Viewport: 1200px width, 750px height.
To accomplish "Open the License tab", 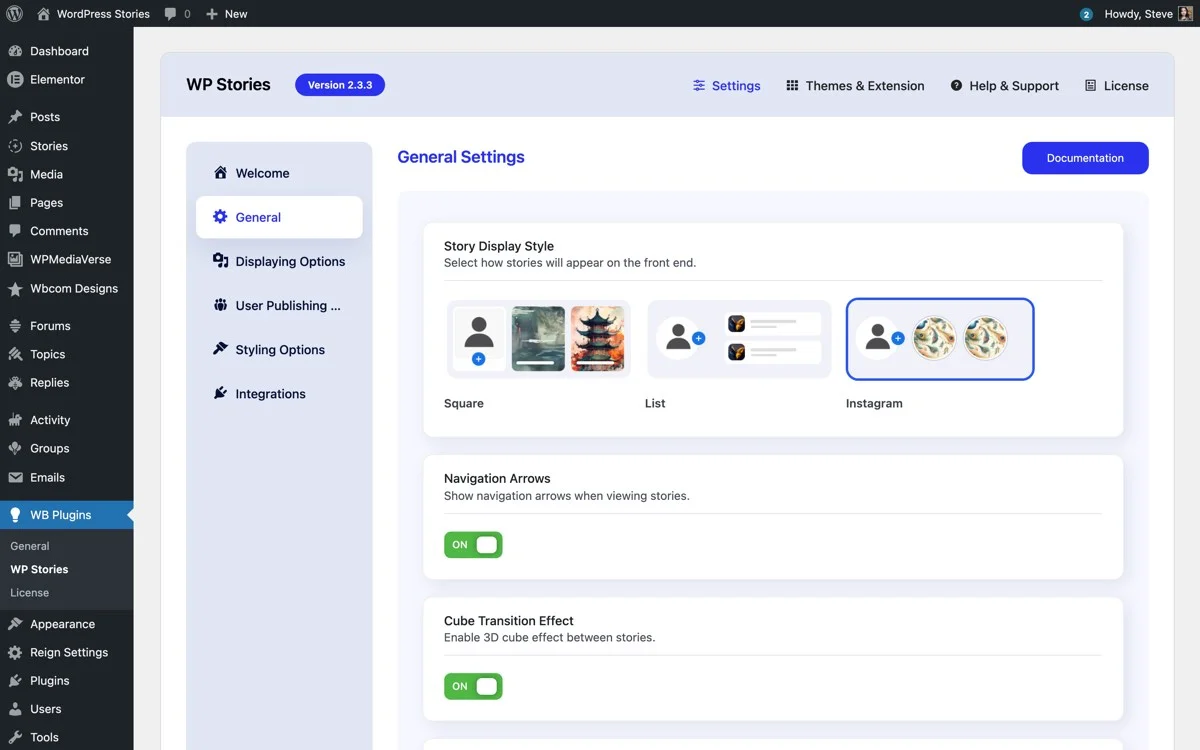I will [x=1117, y=85].
